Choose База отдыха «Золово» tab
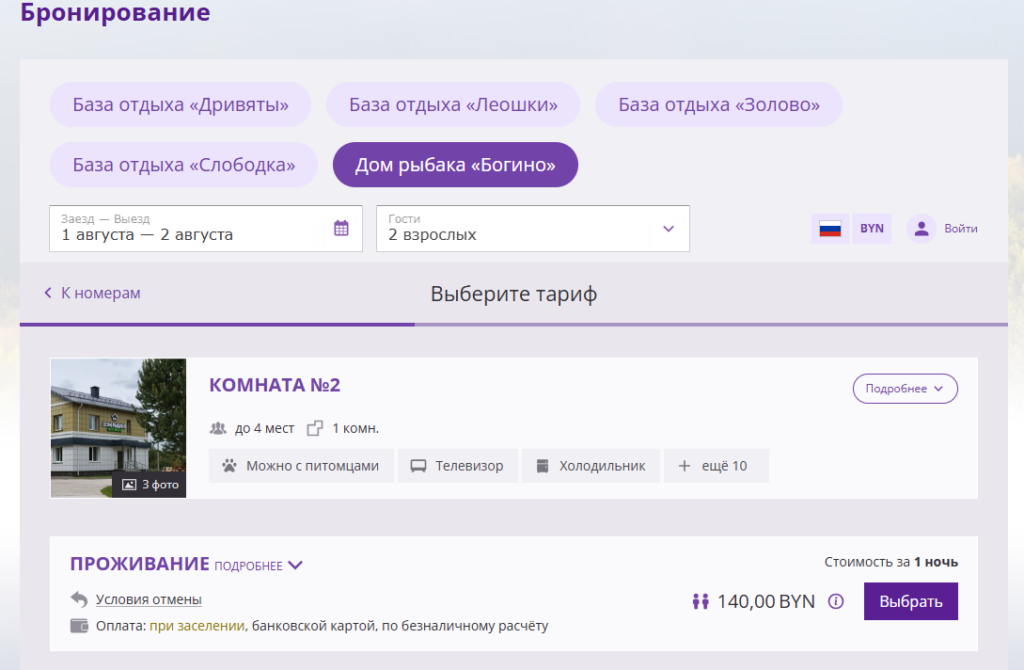The image size is (1024, 670). coord(718,104)
